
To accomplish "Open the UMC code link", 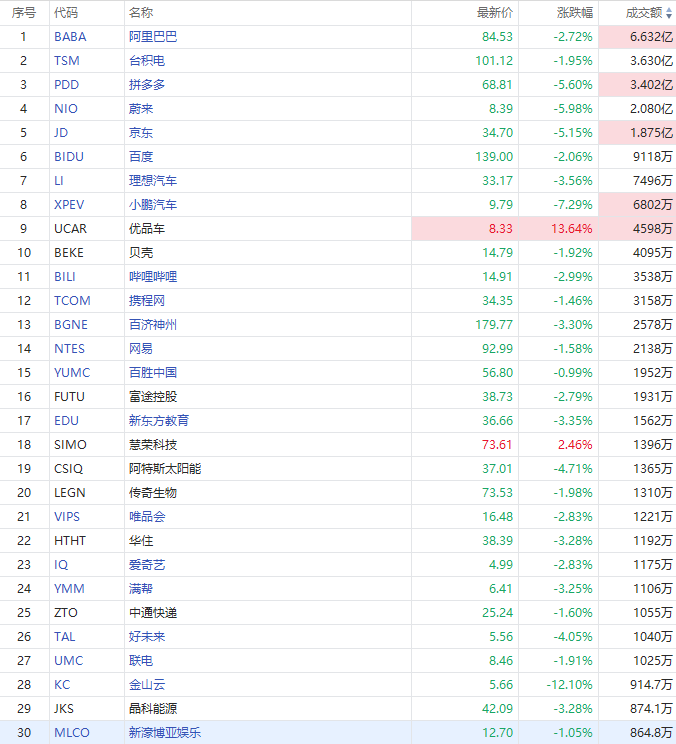I will [x=69, y=661].
